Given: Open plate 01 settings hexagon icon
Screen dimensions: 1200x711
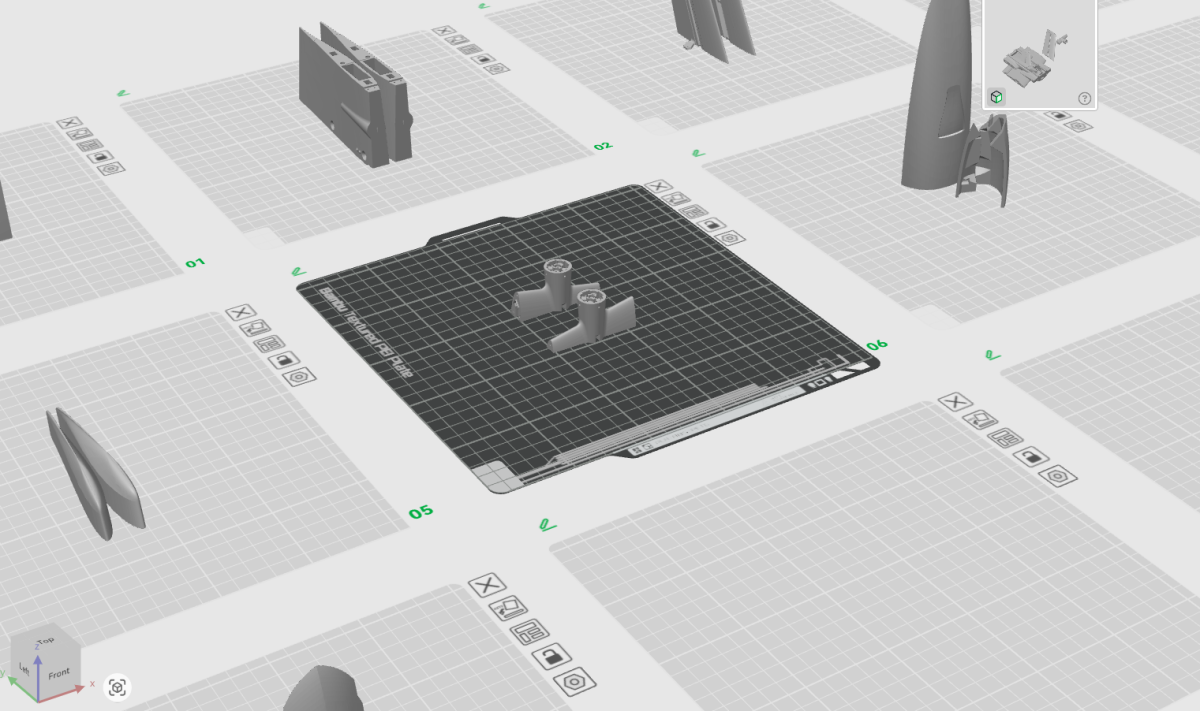Looking at the screenshot, I should click(111, 168).
